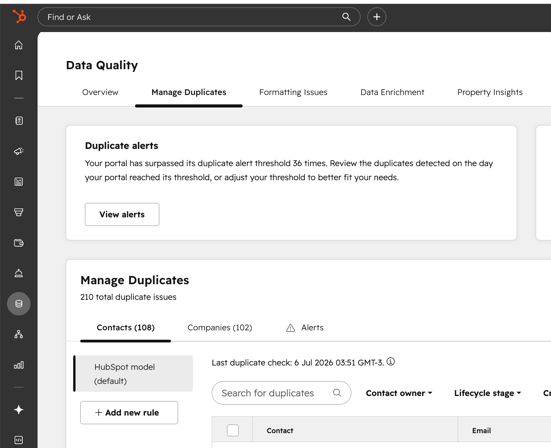Click the HubSpot sprocket logo
The height and width of the screenshot is (448, 551).
[x=19, y=17]
